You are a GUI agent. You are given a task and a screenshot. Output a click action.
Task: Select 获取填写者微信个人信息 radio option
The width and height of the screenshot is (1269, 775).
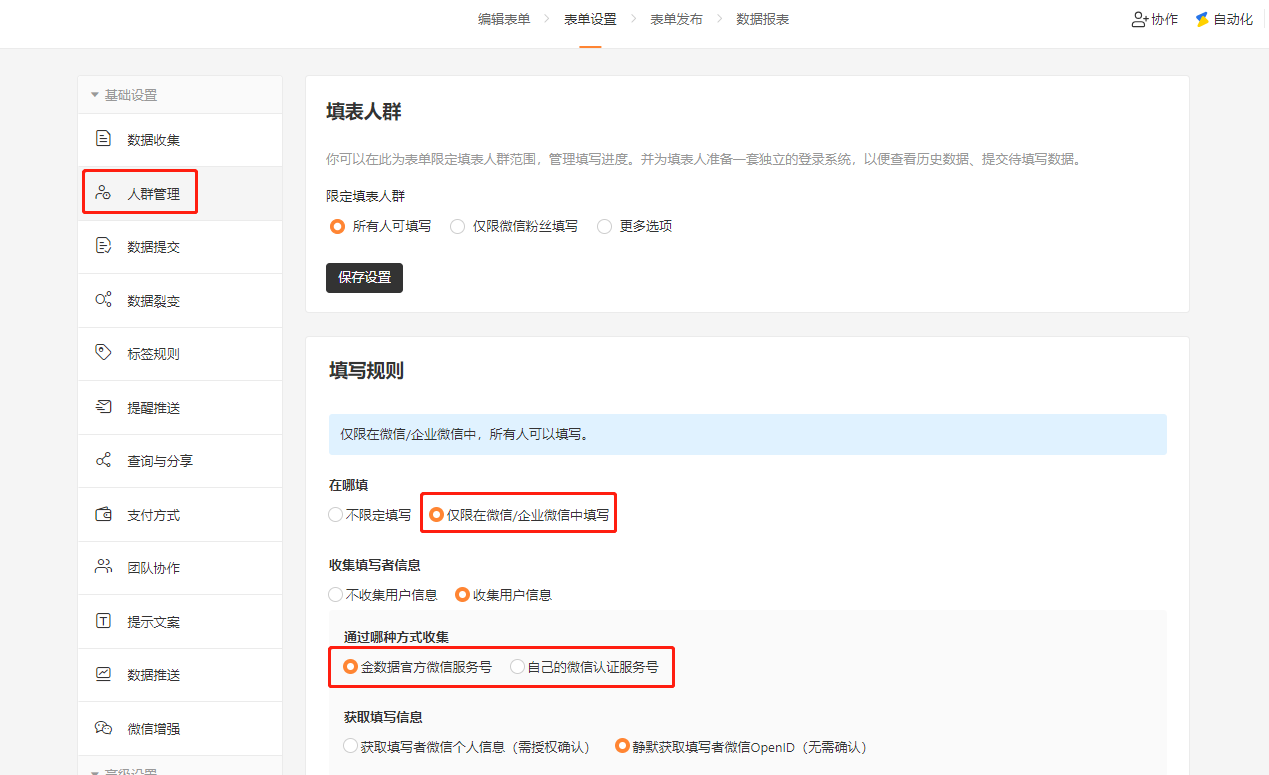(x=350, y=746)
